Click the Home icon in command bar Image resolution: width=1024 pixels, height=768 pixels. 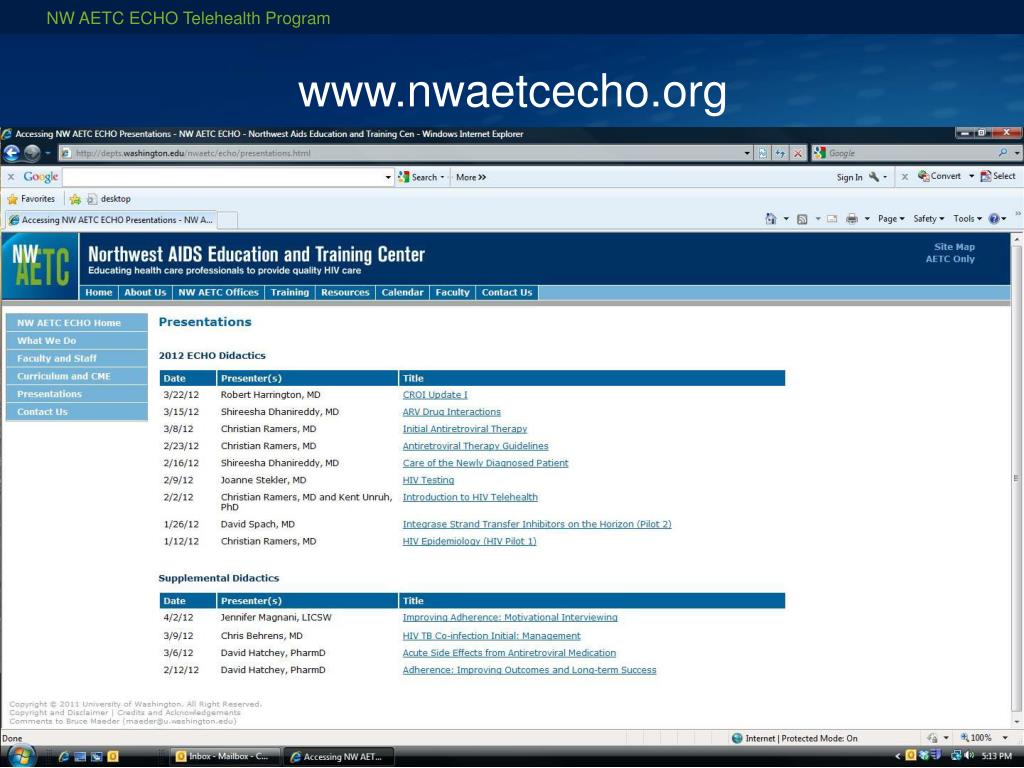[x=771, y=219]
